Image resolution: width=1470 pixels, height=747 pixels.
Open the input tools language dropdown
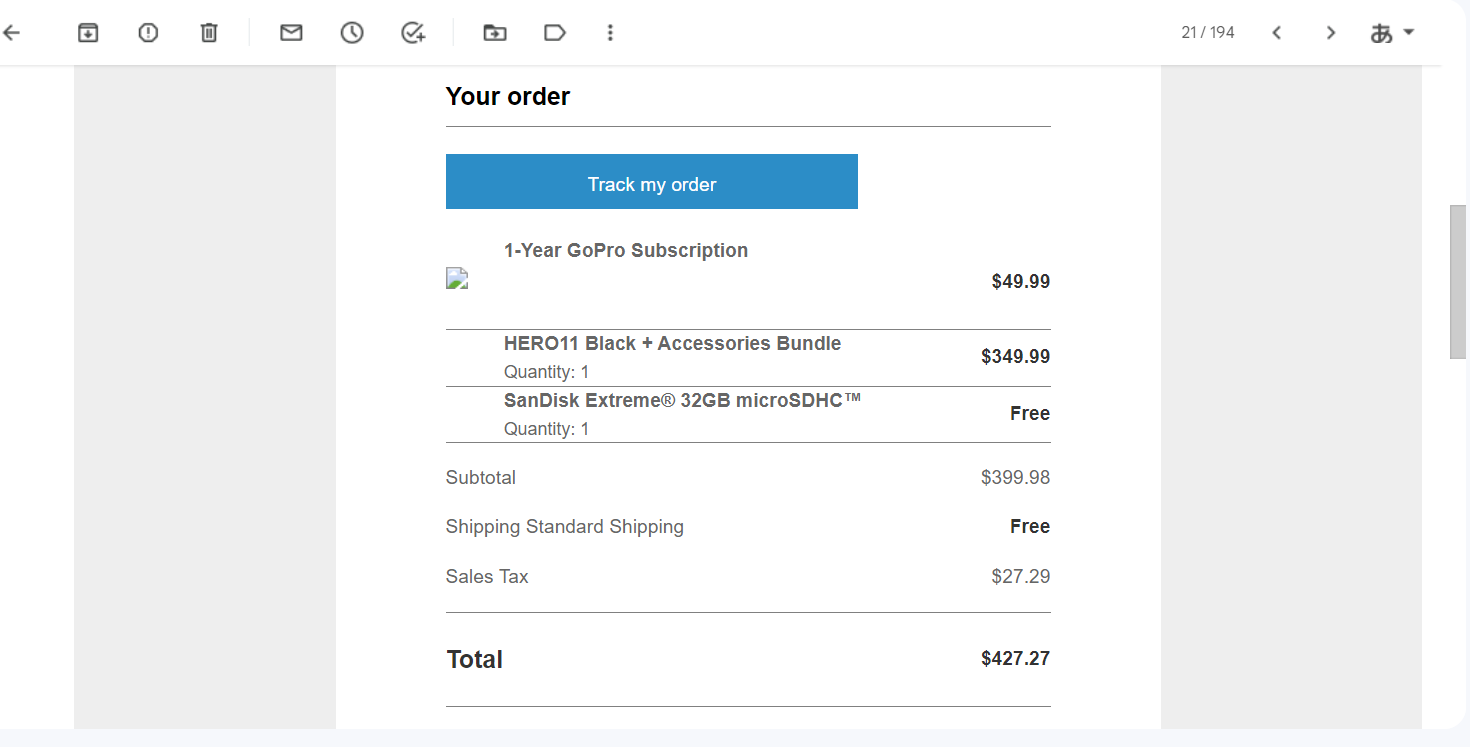[1392, 33]
